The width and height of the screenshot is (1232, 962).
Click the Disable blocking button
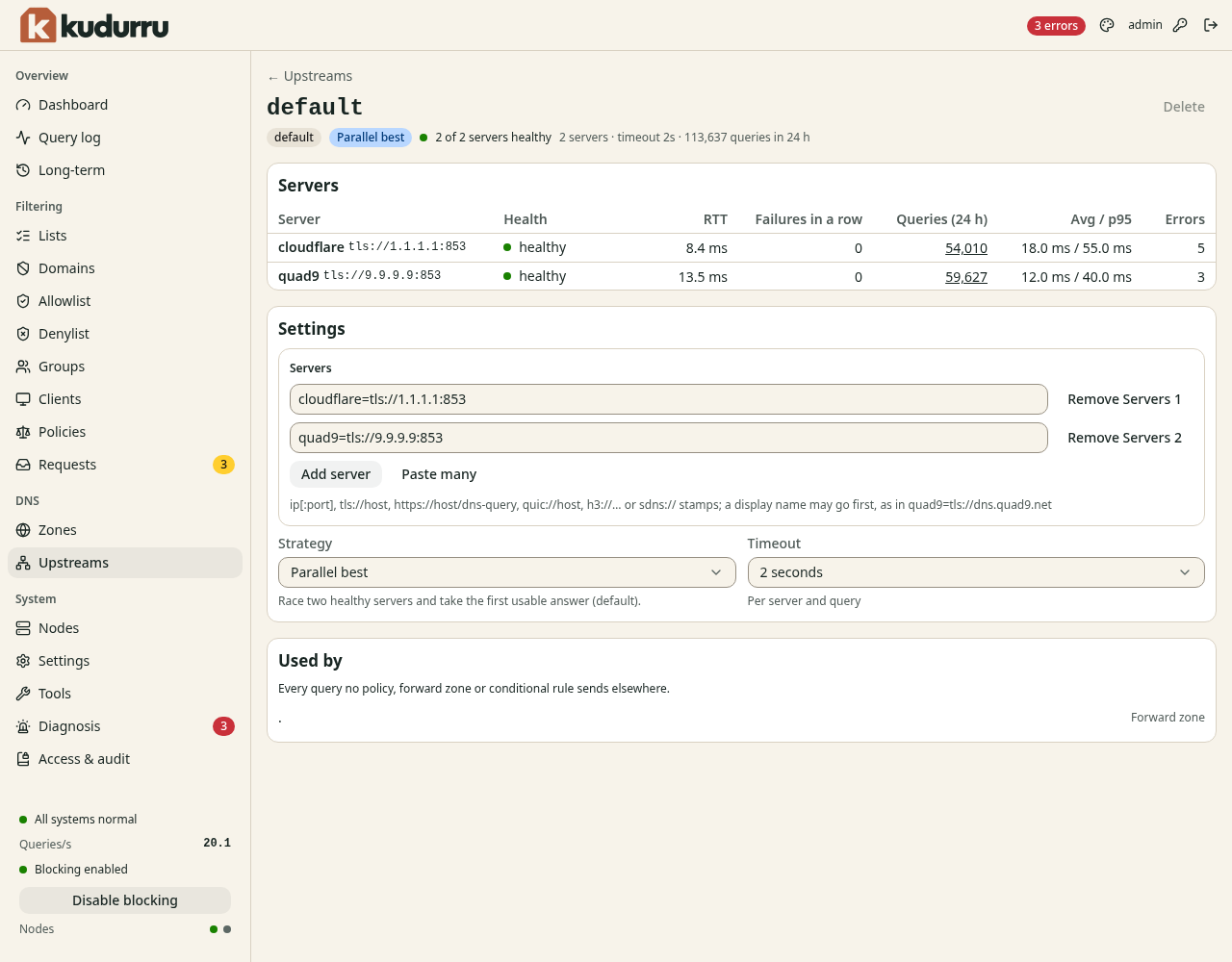[x=125, y=900]
